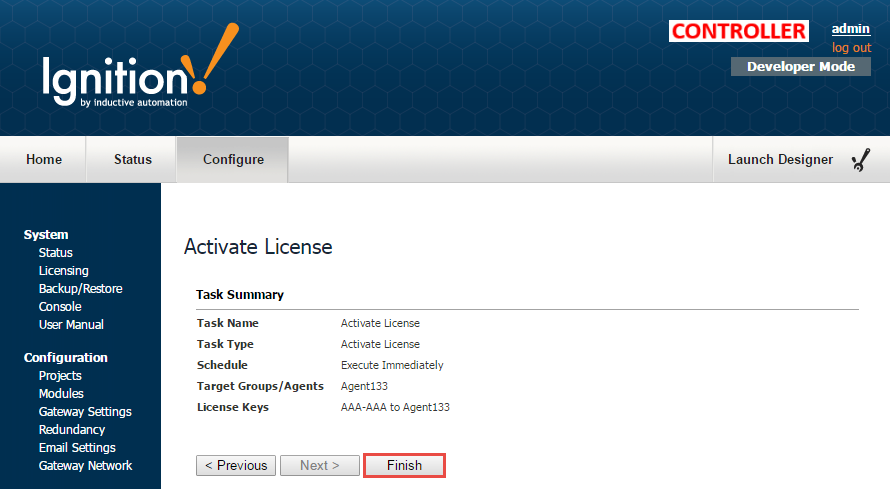The height and width of the screenshot is (489, 890).
Task: Click the CONTROLLER label
Action: [x=738, y=31]
